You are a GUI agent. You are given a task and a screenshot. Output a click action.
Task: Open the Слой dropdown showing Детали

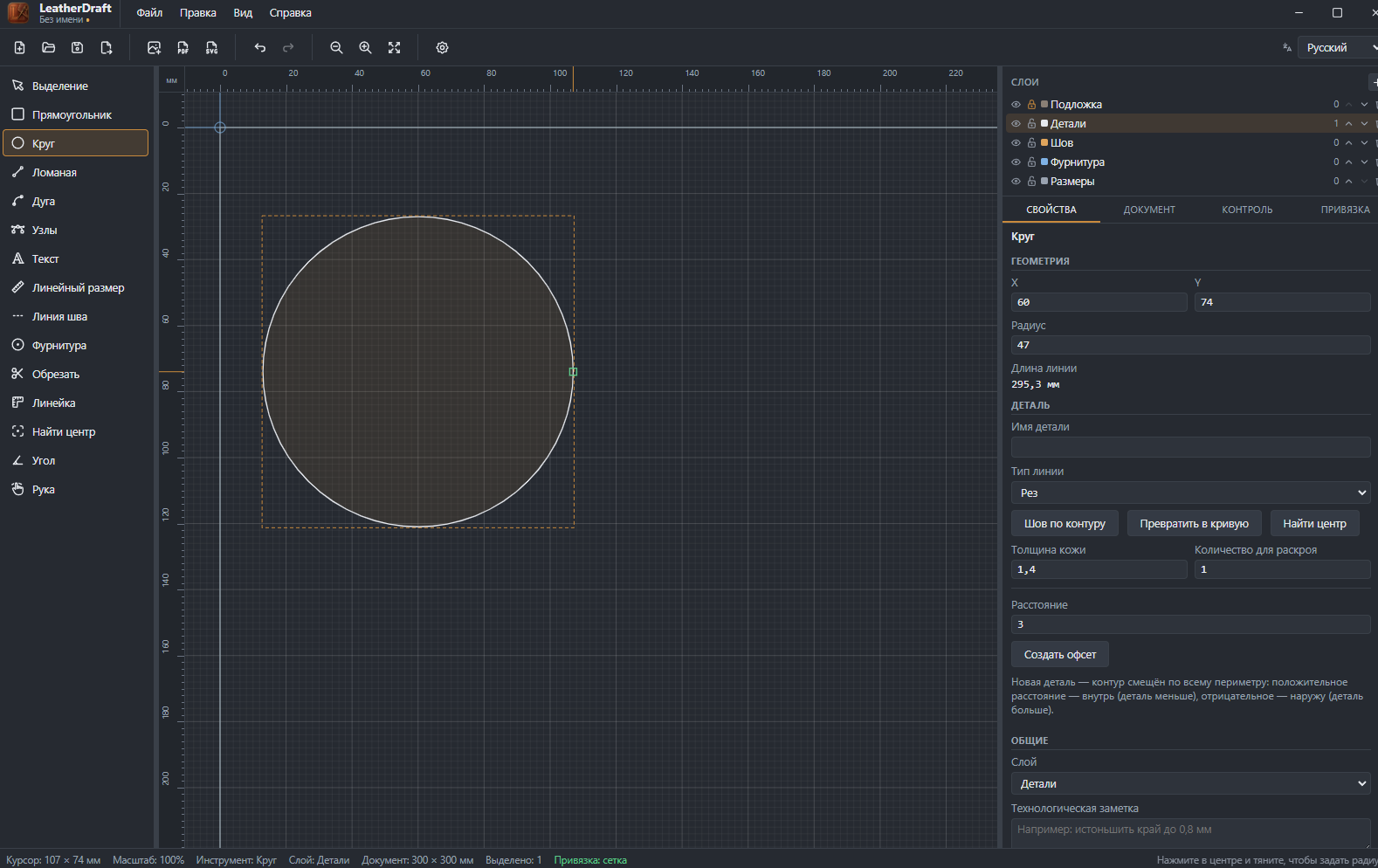pyautogui.click(x=1190, y=783)
